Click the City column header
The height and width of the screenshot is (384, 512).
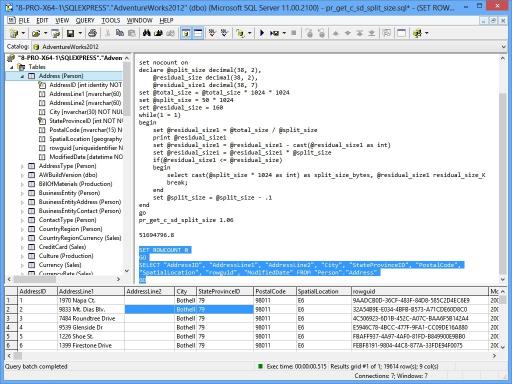point(185,291)
